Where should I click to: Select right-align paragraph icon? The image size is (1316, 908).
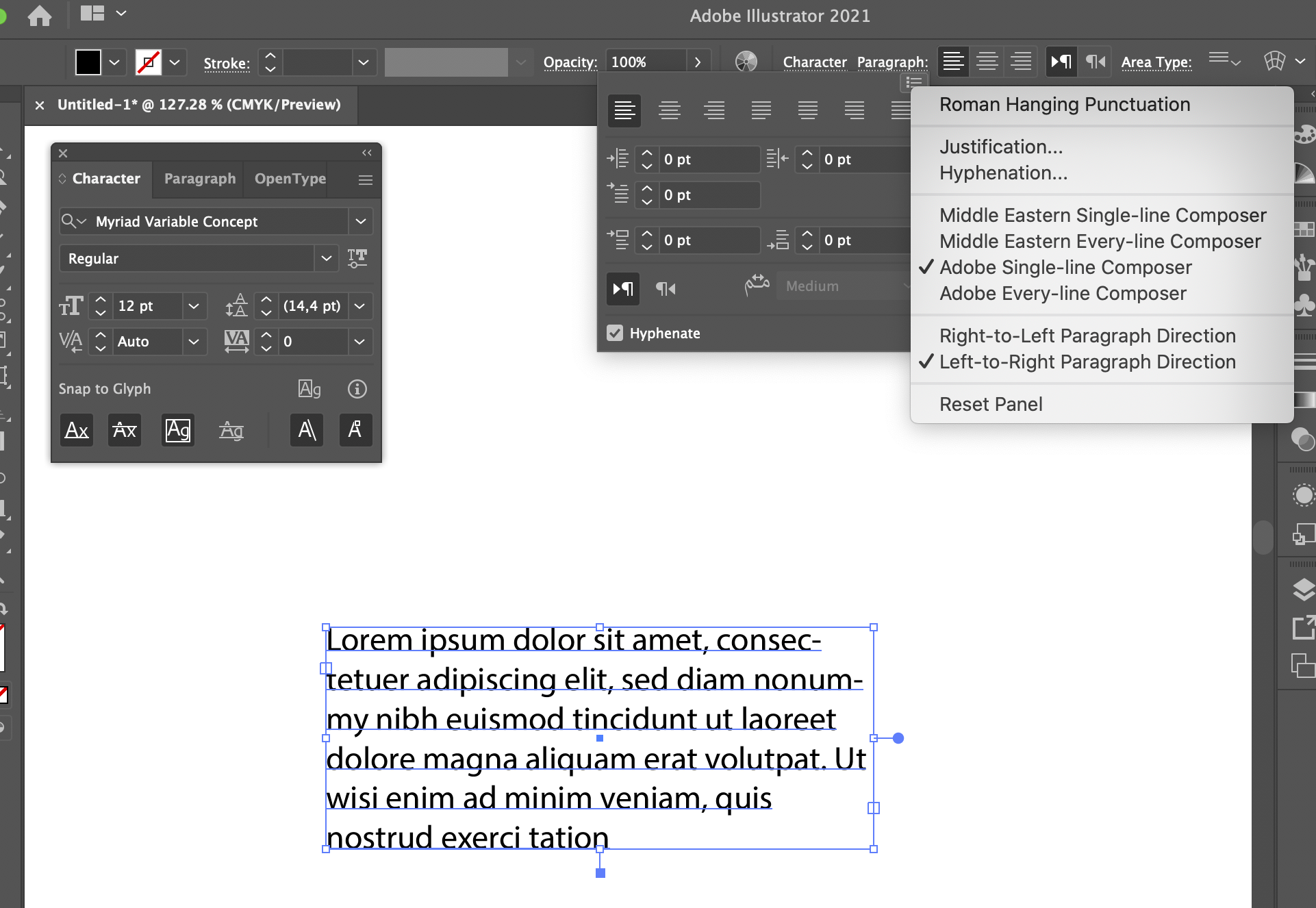coord(715,110)
